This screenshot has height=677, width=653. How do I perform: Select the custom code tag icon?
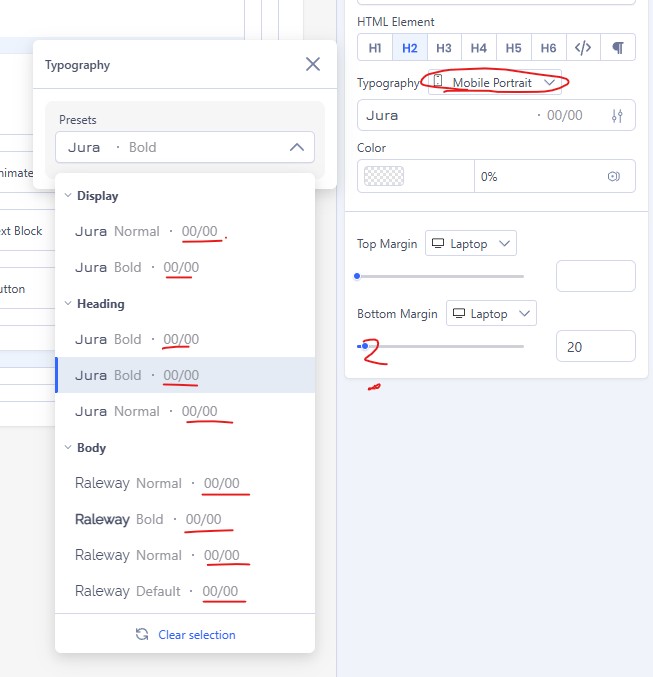tap(582, 47)
